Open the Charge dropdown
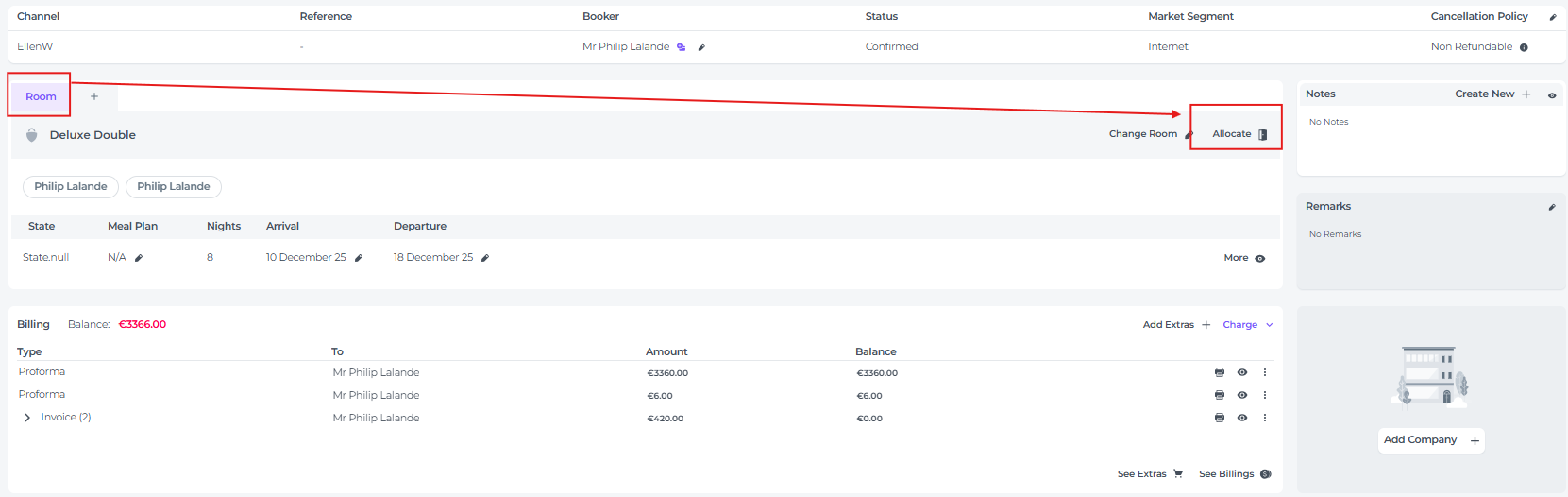The width and height of the screenshot is (1568, 497). pyautogui.click(x=1247, y=325)
